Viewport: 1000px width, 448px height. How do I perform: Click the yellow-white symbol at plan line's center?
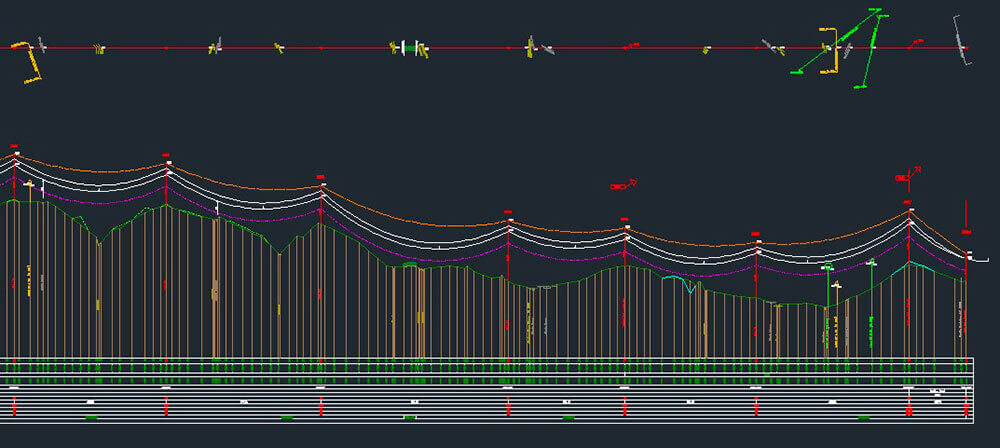click(x=531, y=46)
